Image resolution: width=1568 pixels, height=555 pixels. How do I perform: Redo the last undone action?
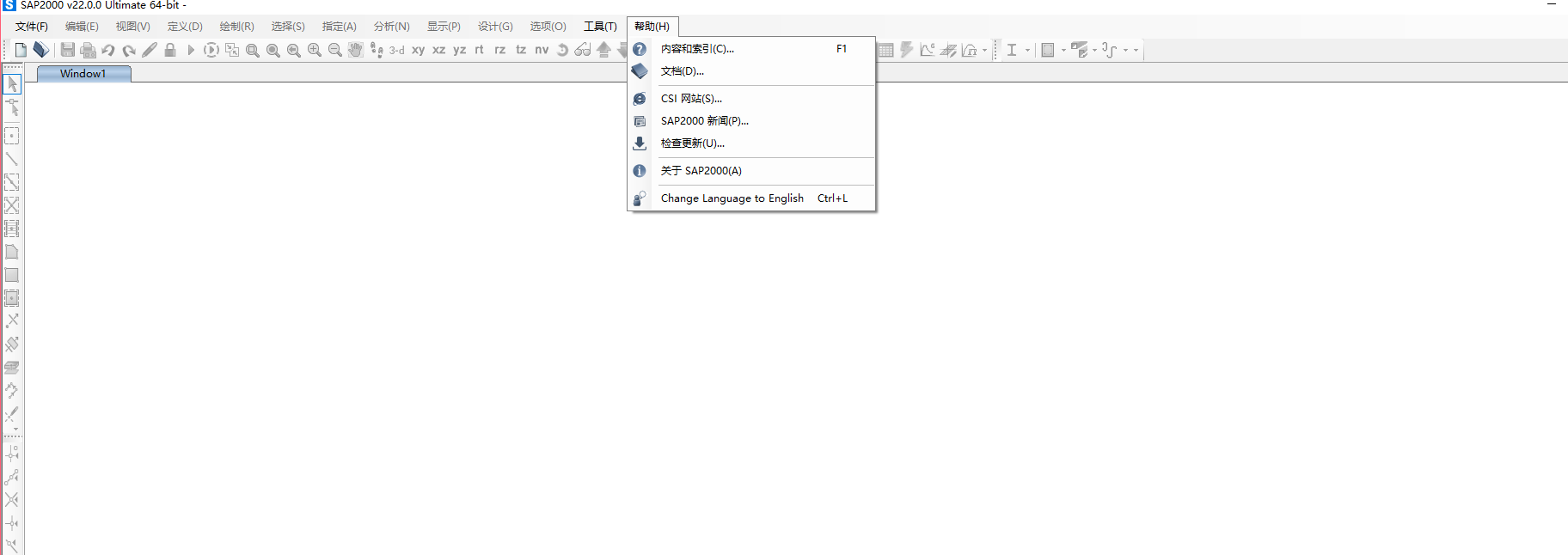[129, 50]
